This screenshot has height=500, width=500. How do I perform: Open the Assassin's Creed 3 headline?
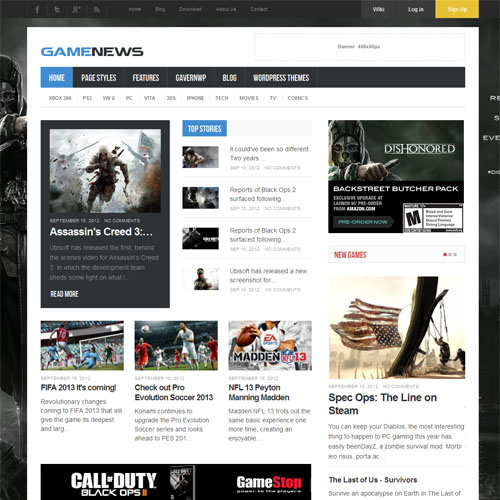(101, 232)
